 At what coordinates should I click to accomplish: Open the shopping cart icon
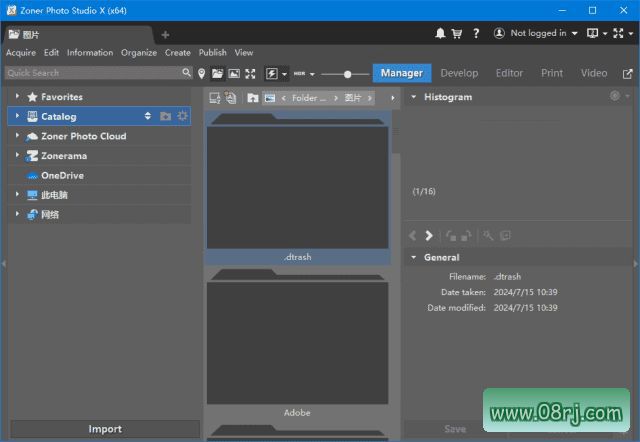pos(457,33)
